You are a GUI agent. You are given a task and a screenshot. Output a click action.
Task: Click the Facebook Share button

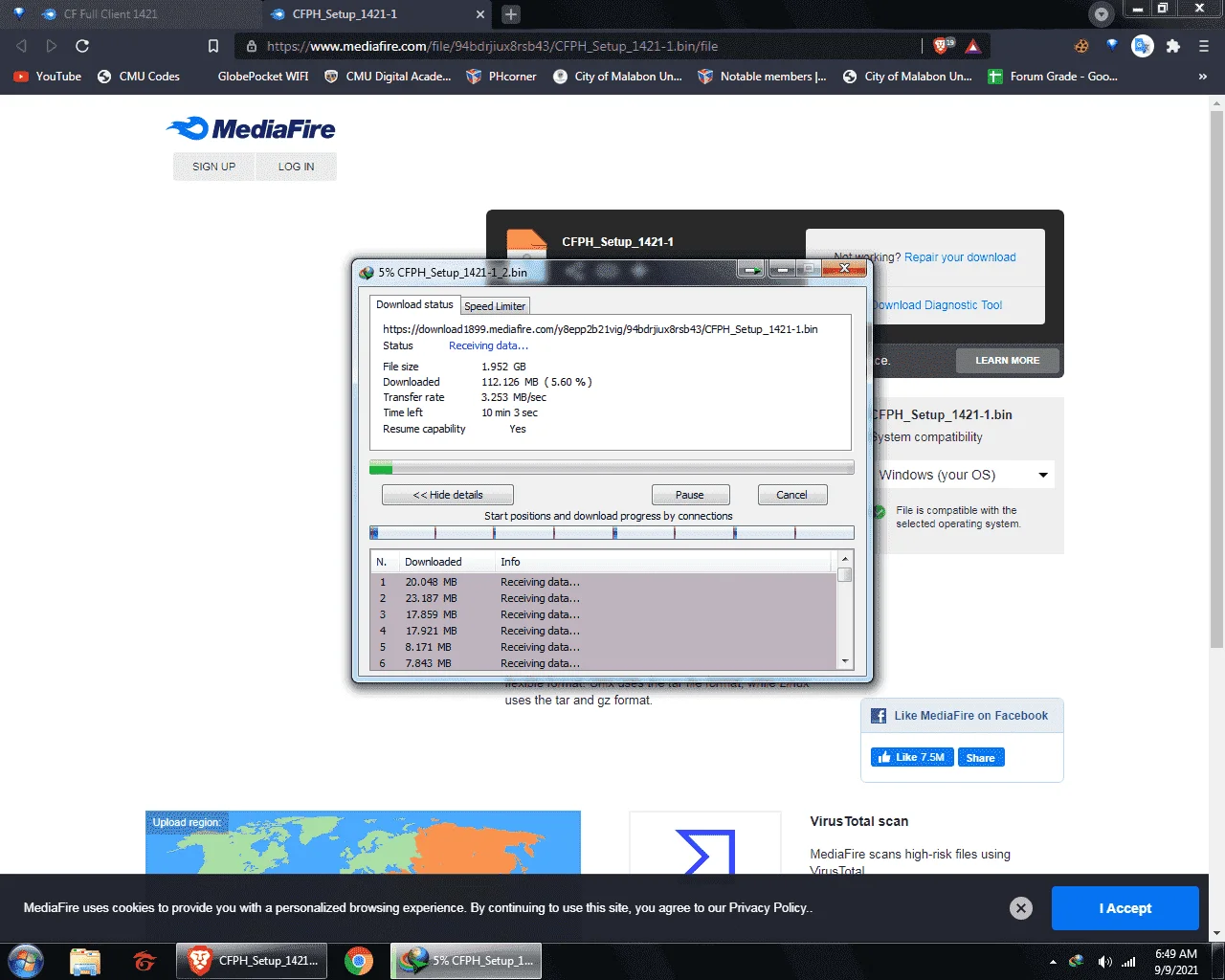point(980,757)
